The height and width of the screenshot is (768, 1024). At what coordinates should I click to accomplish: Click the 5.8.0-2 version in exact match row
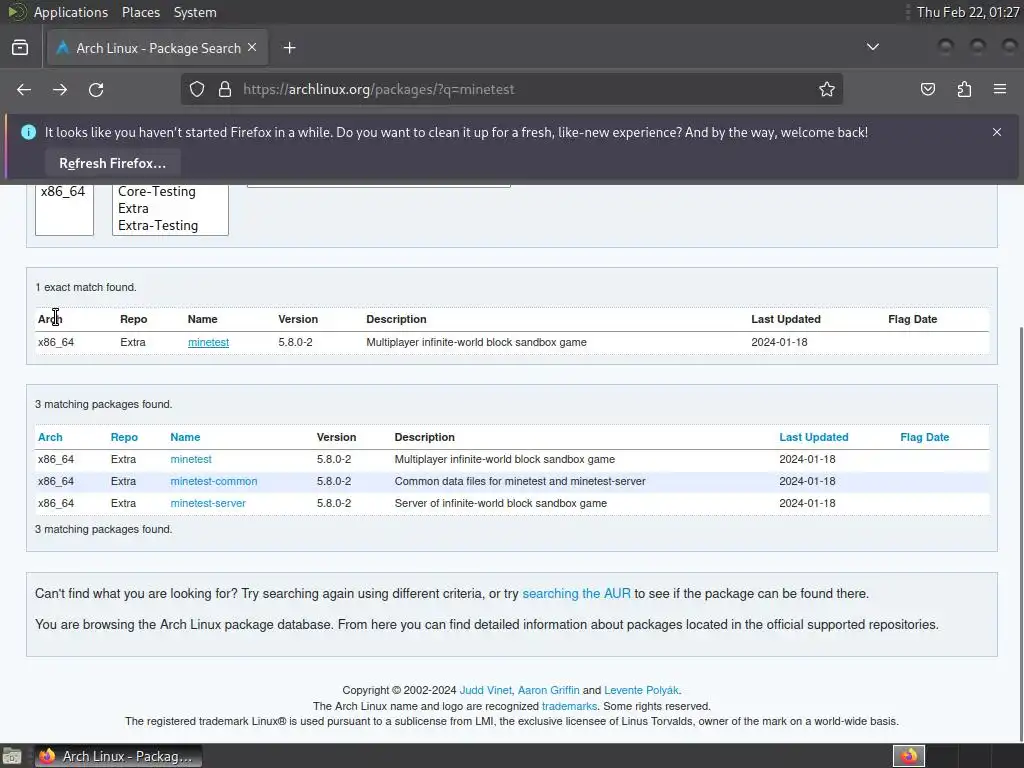[295, 342]
